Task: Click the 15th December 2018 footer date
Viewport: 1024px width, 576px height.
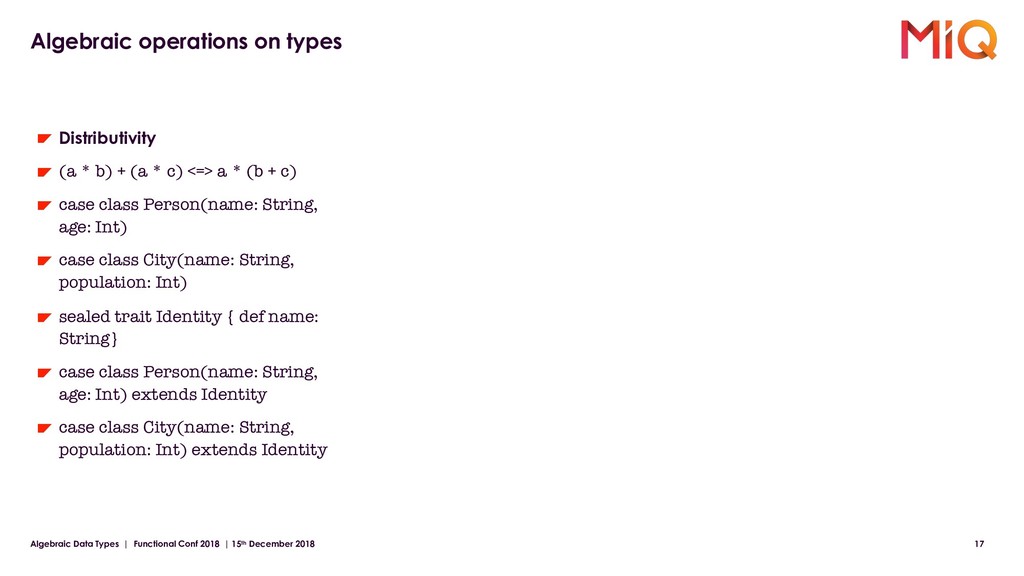Action: (273, 544)
